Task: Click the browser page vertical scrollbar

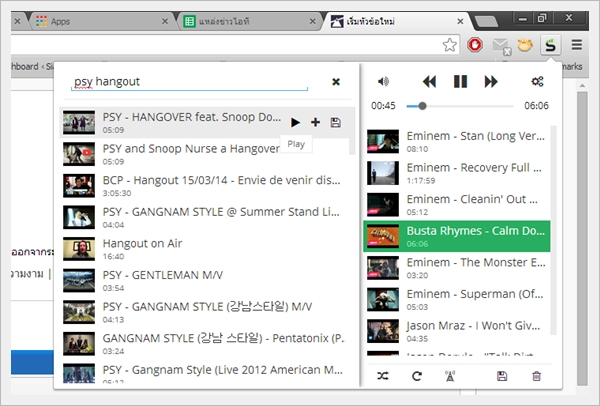Action: 582,237
